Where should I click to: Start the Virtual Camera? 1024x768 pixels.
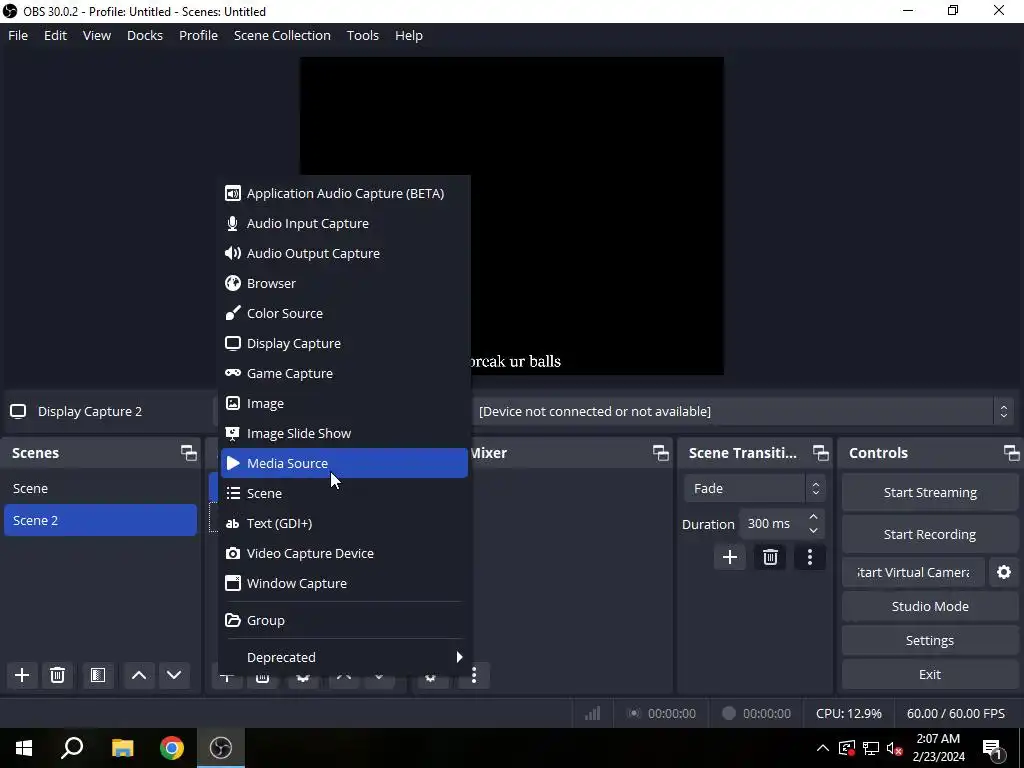coord(913,572)
